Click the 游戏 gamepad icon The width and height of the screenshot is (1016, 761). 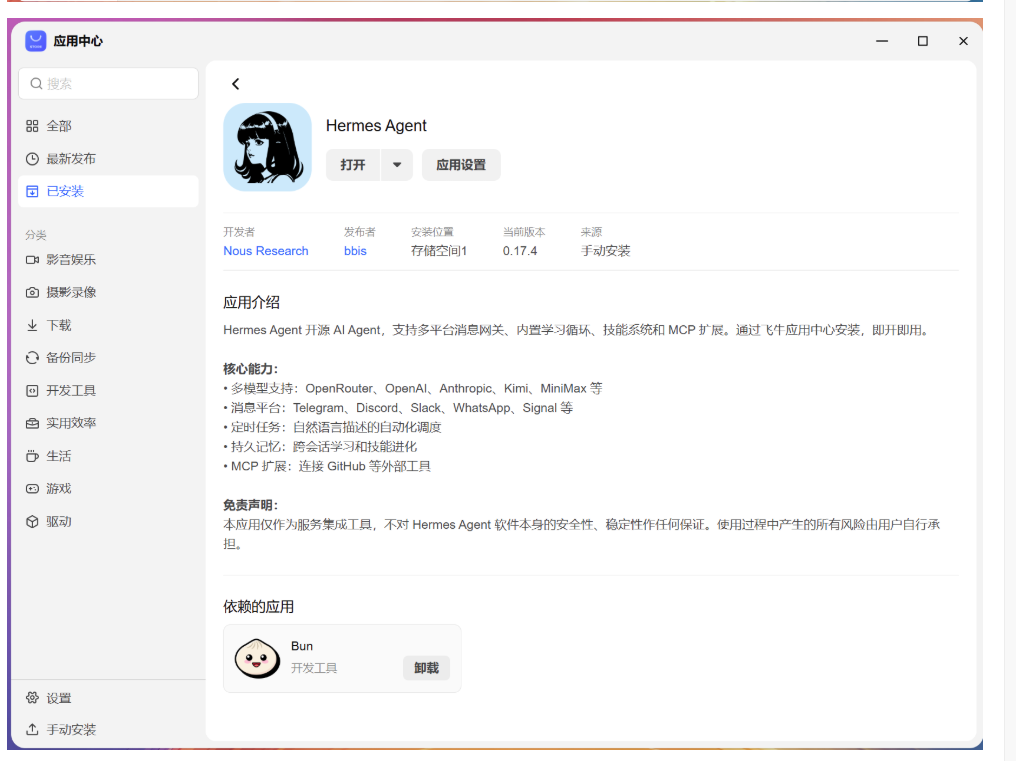pyautogui.click(x=32, y=489)
